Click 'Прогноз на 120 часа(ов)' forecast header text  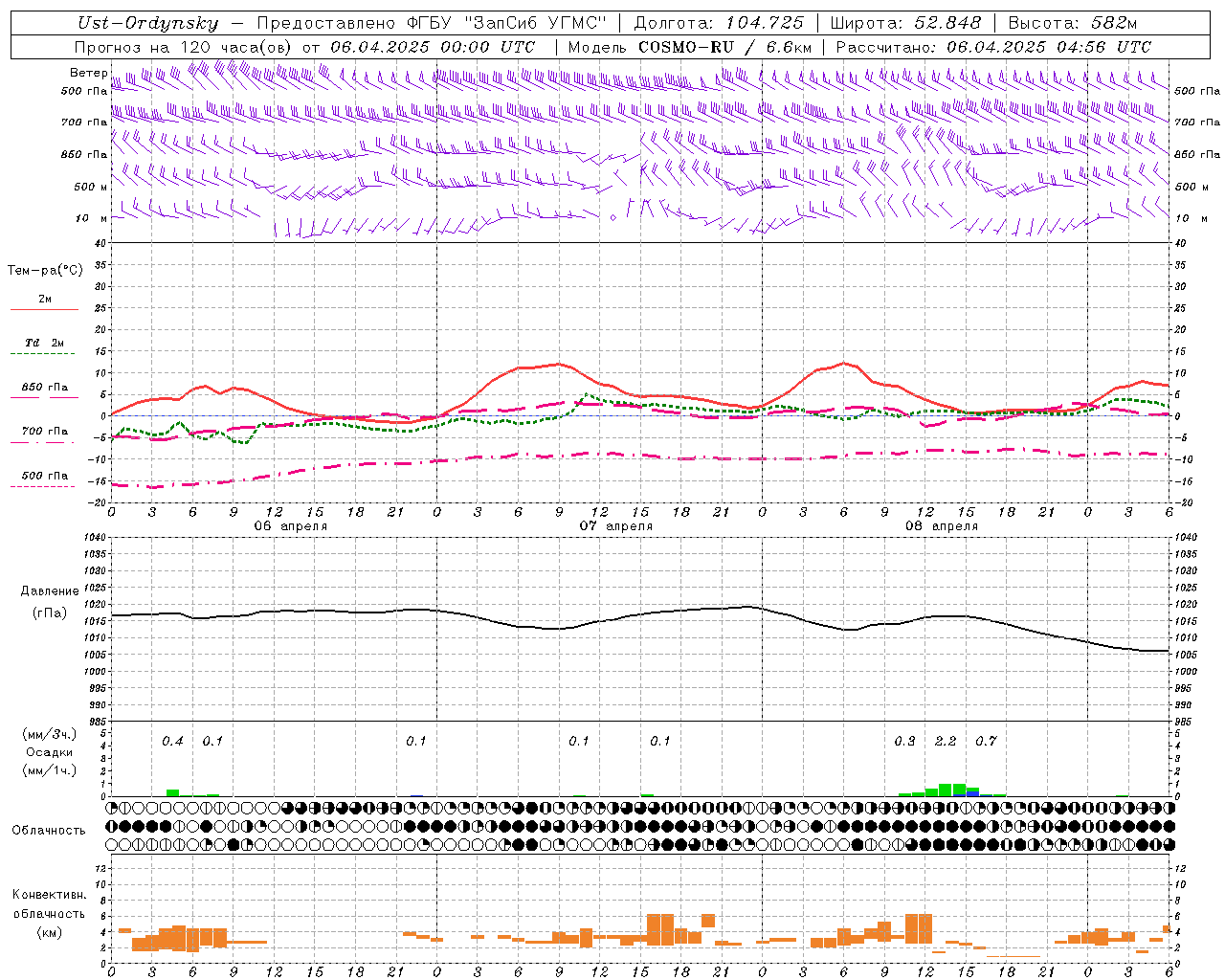tap(185, 47)
